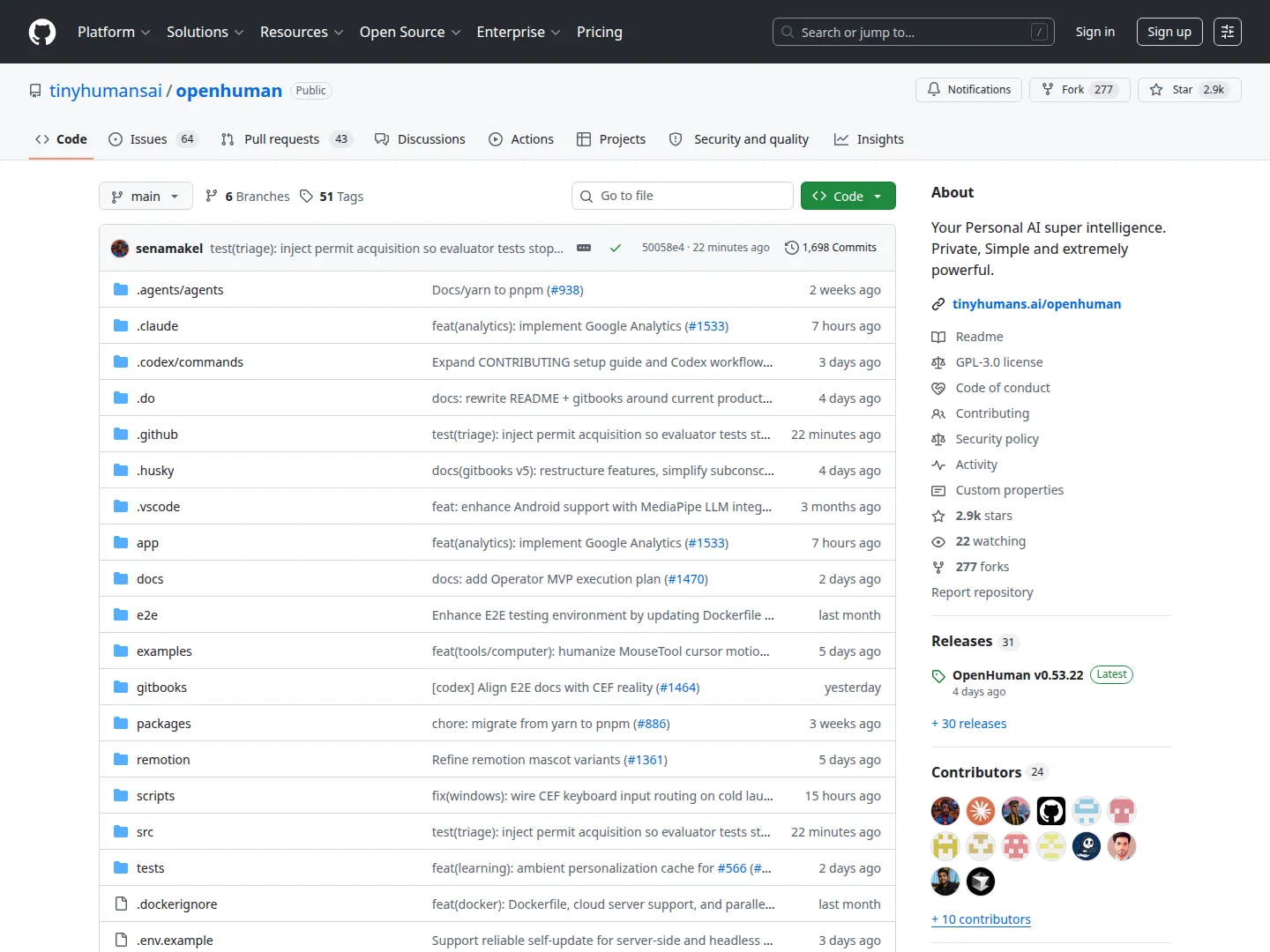The image size is (1270, 952).
Task: Click the .dockerignore file icon
Action: [121, 904]
